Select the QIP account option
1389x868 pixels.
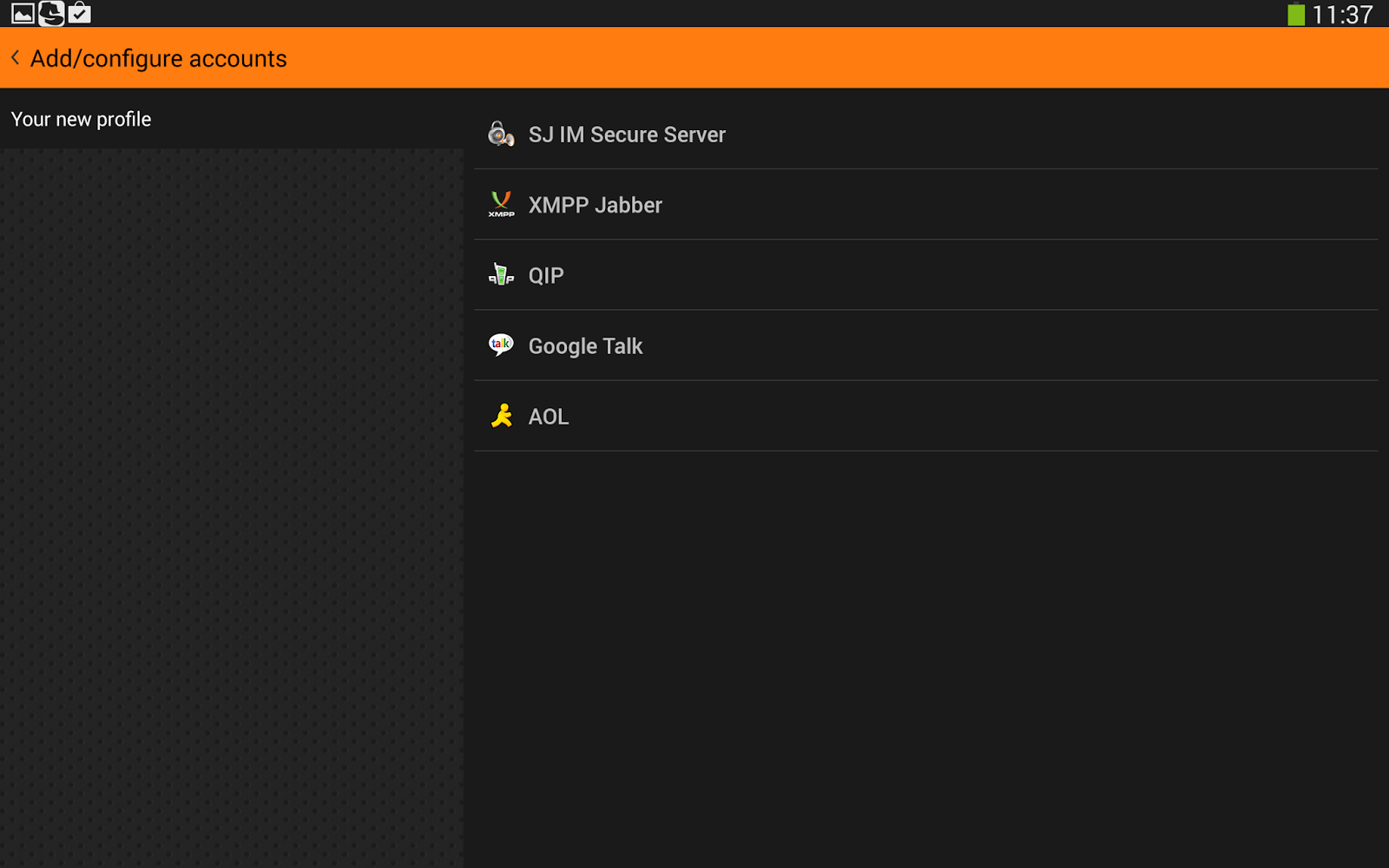click(926, 275)
